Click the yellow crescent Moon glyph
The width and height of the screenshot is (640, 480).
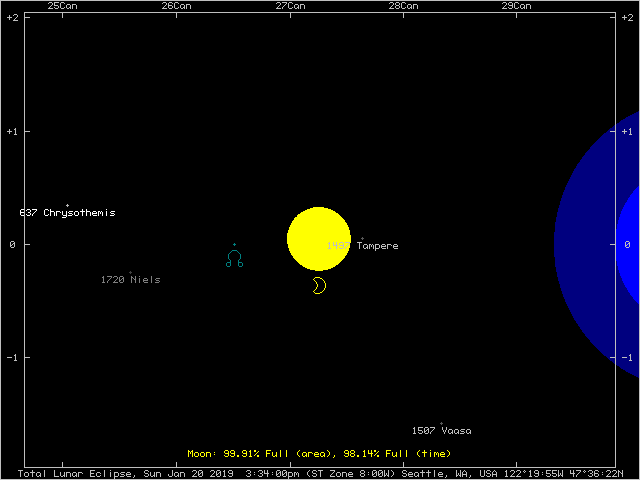point(318,286)
